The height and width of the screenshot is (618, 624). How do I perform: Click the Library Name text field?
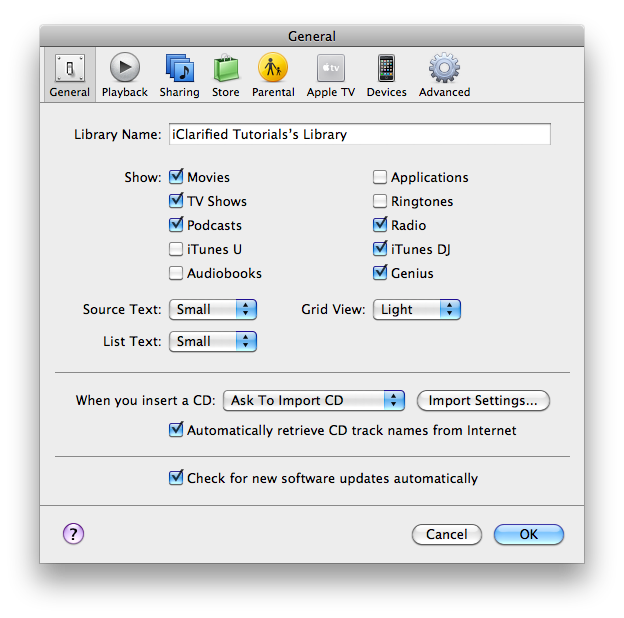pyautogui.click(x=360, y=134)
